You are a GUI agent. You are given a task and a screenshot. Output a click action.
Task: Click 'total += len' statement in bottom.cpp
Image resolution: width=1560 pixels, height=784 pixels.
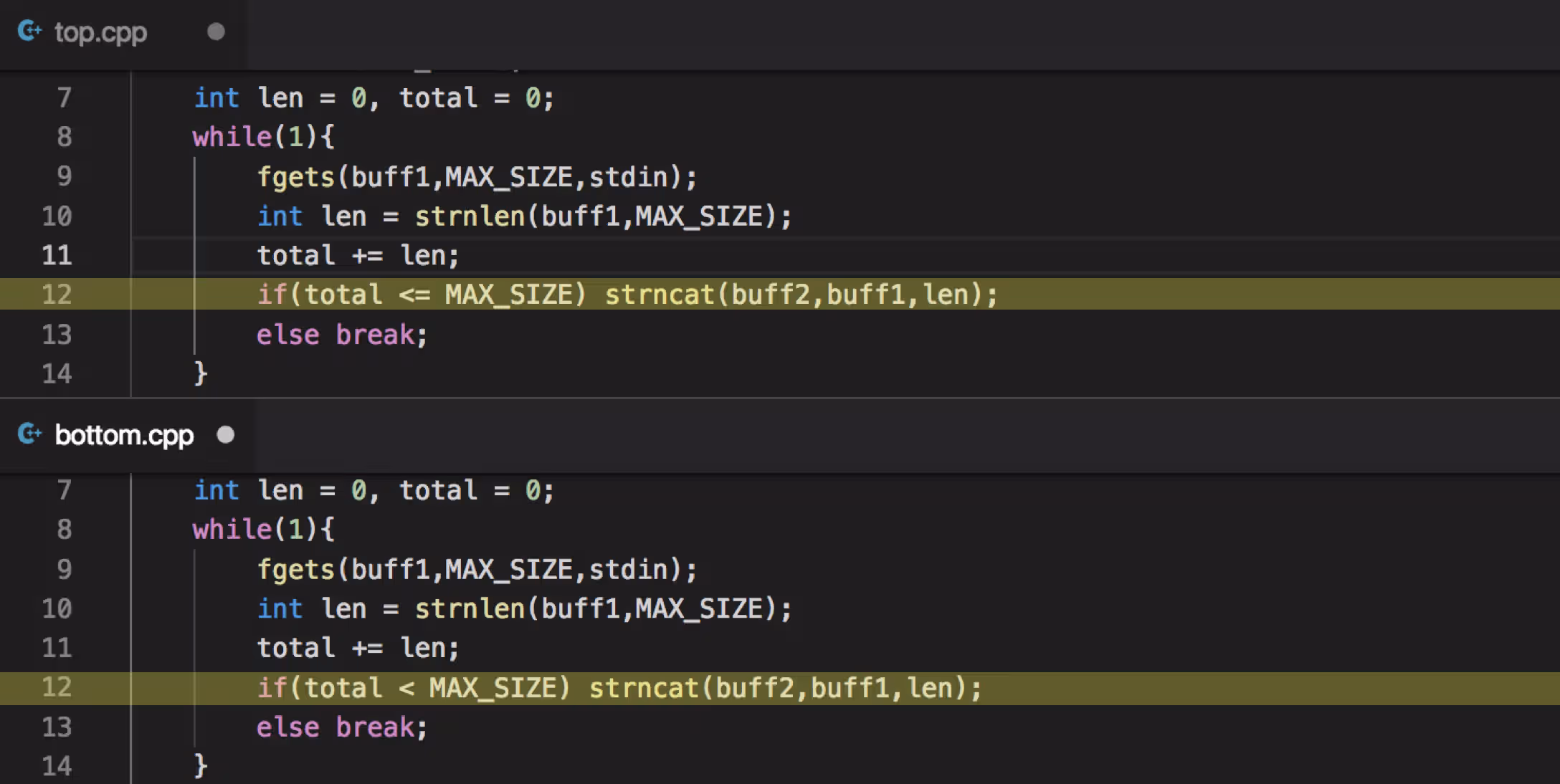click(x=357, y=648)
